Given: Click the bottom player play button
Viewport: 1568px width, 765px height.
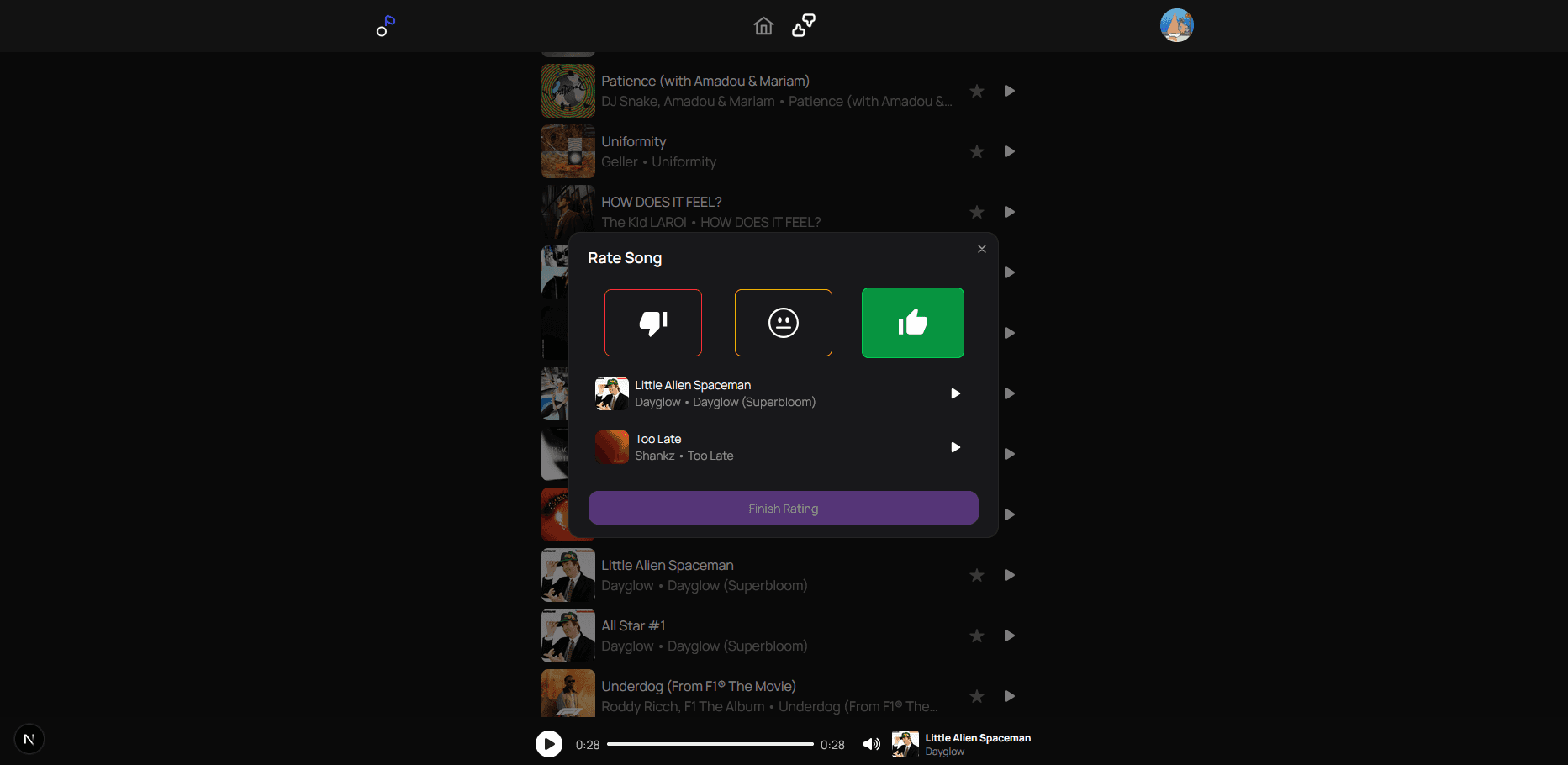Looking at the screenshot, I should click(x=549, y=744).
